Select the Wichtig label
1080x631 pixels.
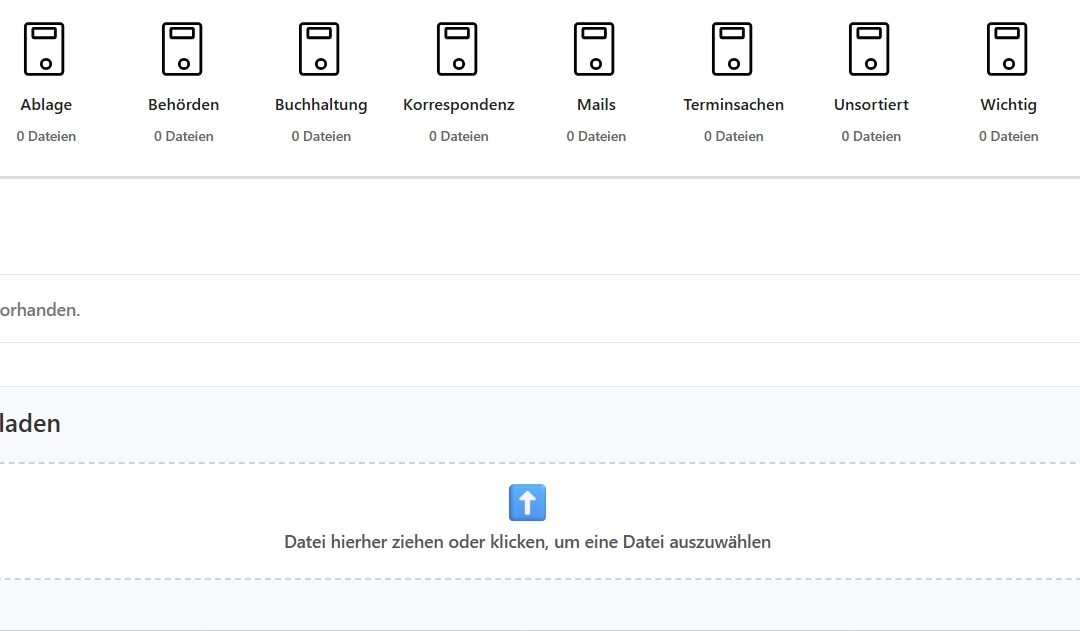(x=1008, y=105)
